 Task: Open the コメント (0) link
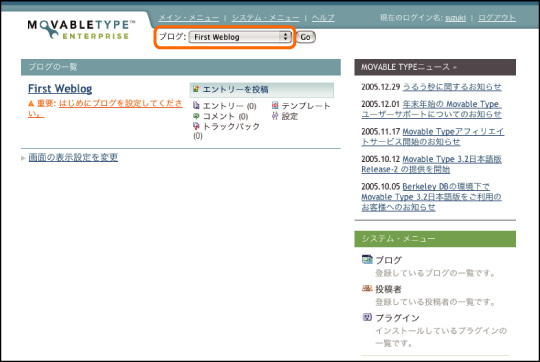coord(225,116)
